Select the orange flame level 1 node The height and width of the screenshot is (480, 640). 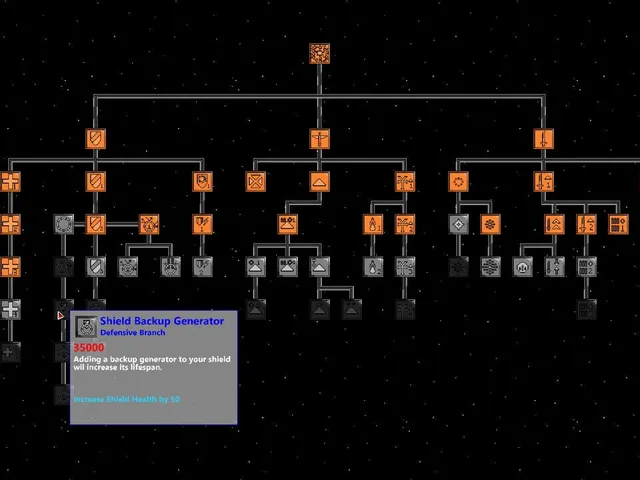tap(373, 224)
